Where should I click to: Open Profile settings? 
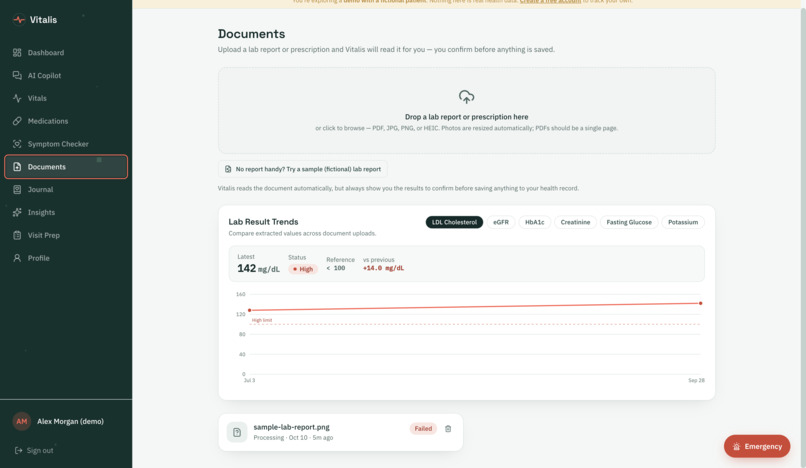click(66, 258)
